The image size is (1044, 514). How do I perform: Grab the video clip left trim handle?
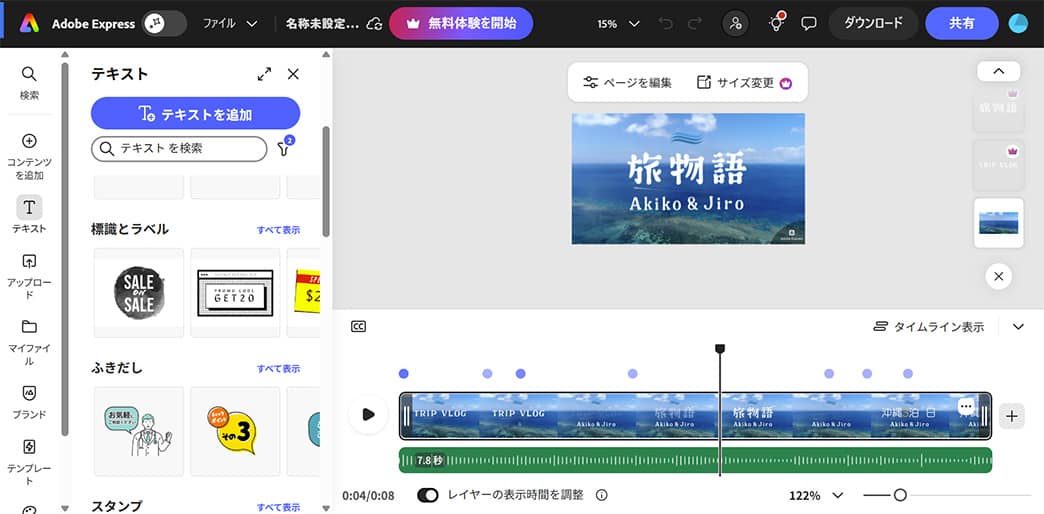click(406, 416)
